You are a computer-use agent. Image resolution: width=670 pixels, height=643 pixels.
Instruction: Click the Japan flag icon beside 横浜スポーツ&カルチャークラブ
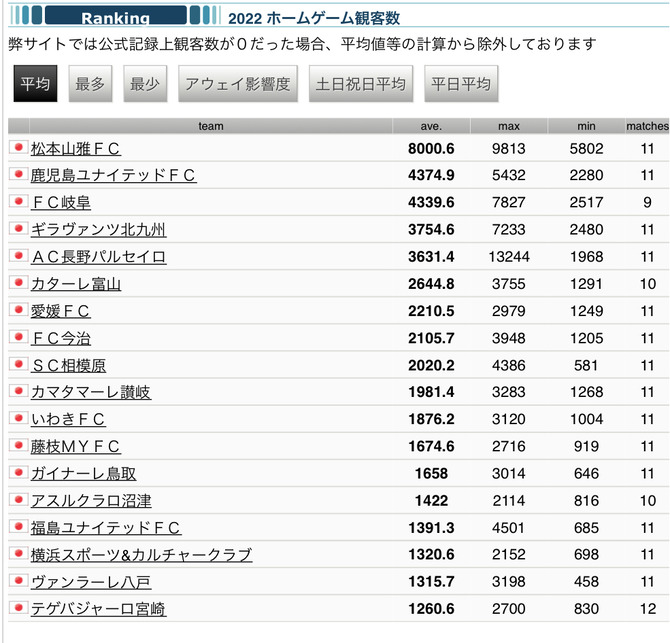[18, 554]
